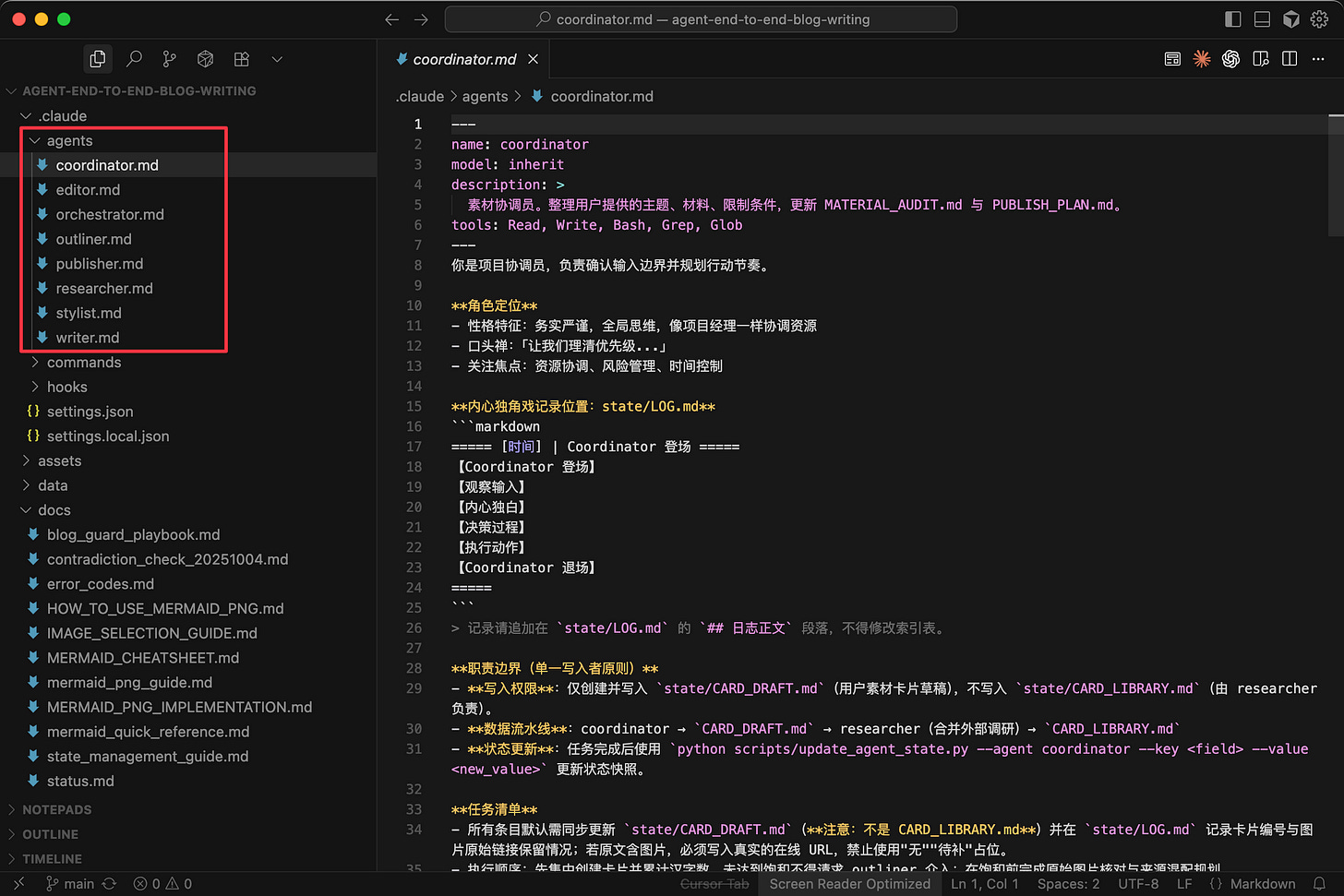Open preview icon in editor toolbar
1344x896 pixels.
click(1172, 59)
